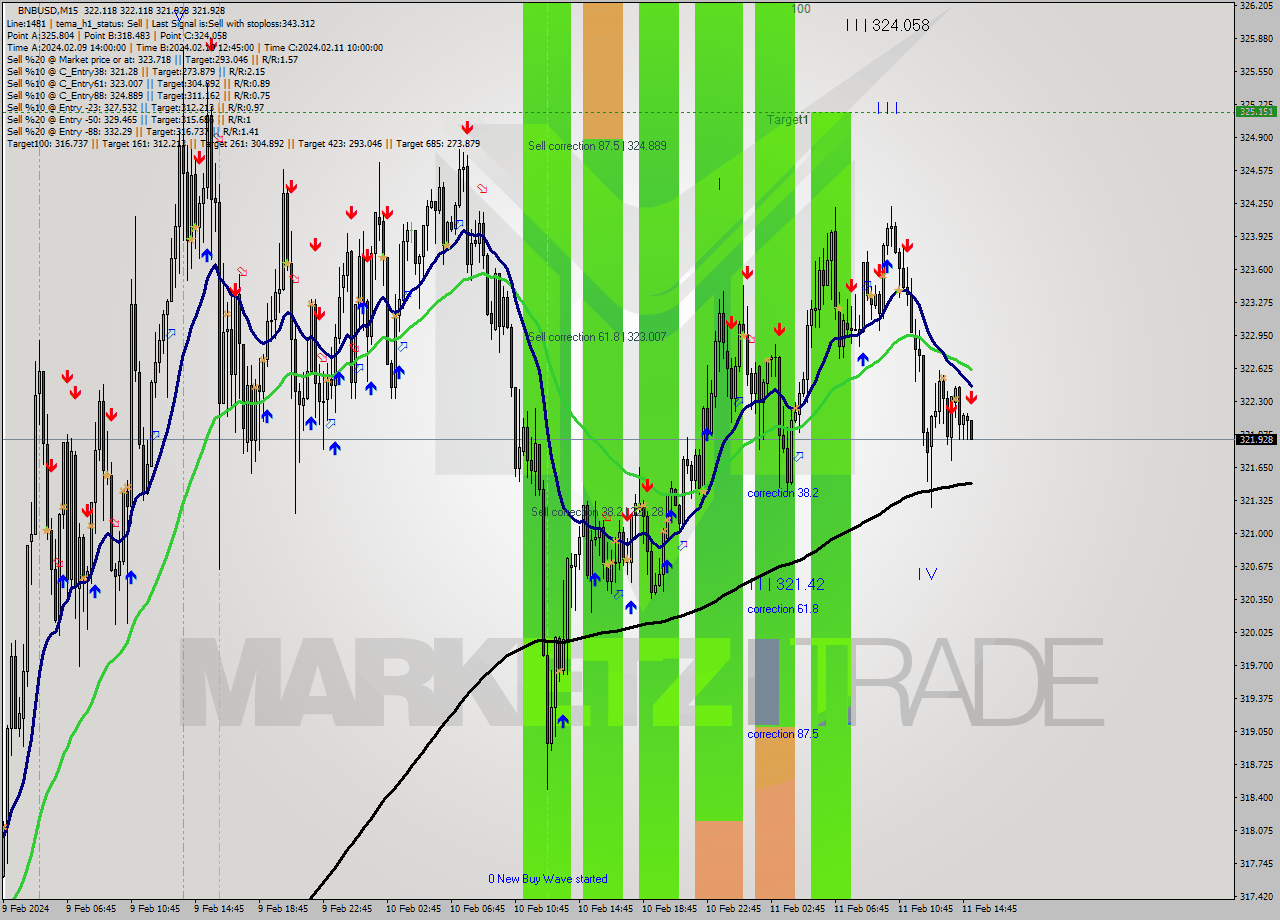Click the 317.420 value on the price axis
This screenshot has height=920, width=1280.
click(1256, 896)
